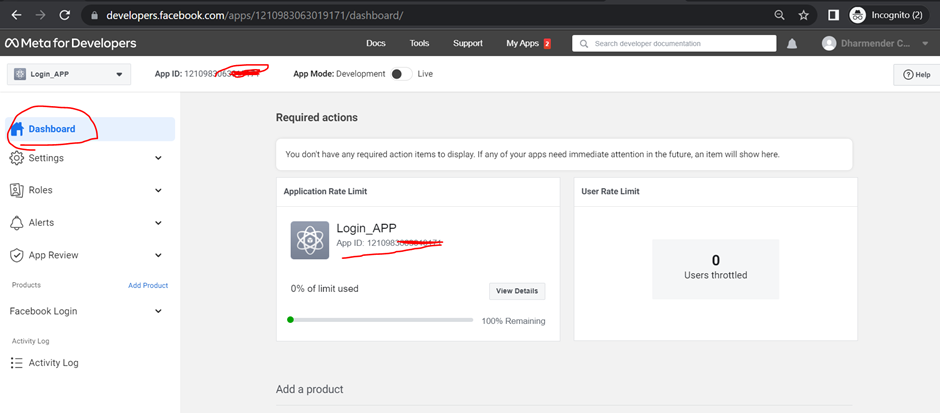This screenshot has width=940, height=413.
Task: Open browser side panel icon
Action: click(833, 15)
